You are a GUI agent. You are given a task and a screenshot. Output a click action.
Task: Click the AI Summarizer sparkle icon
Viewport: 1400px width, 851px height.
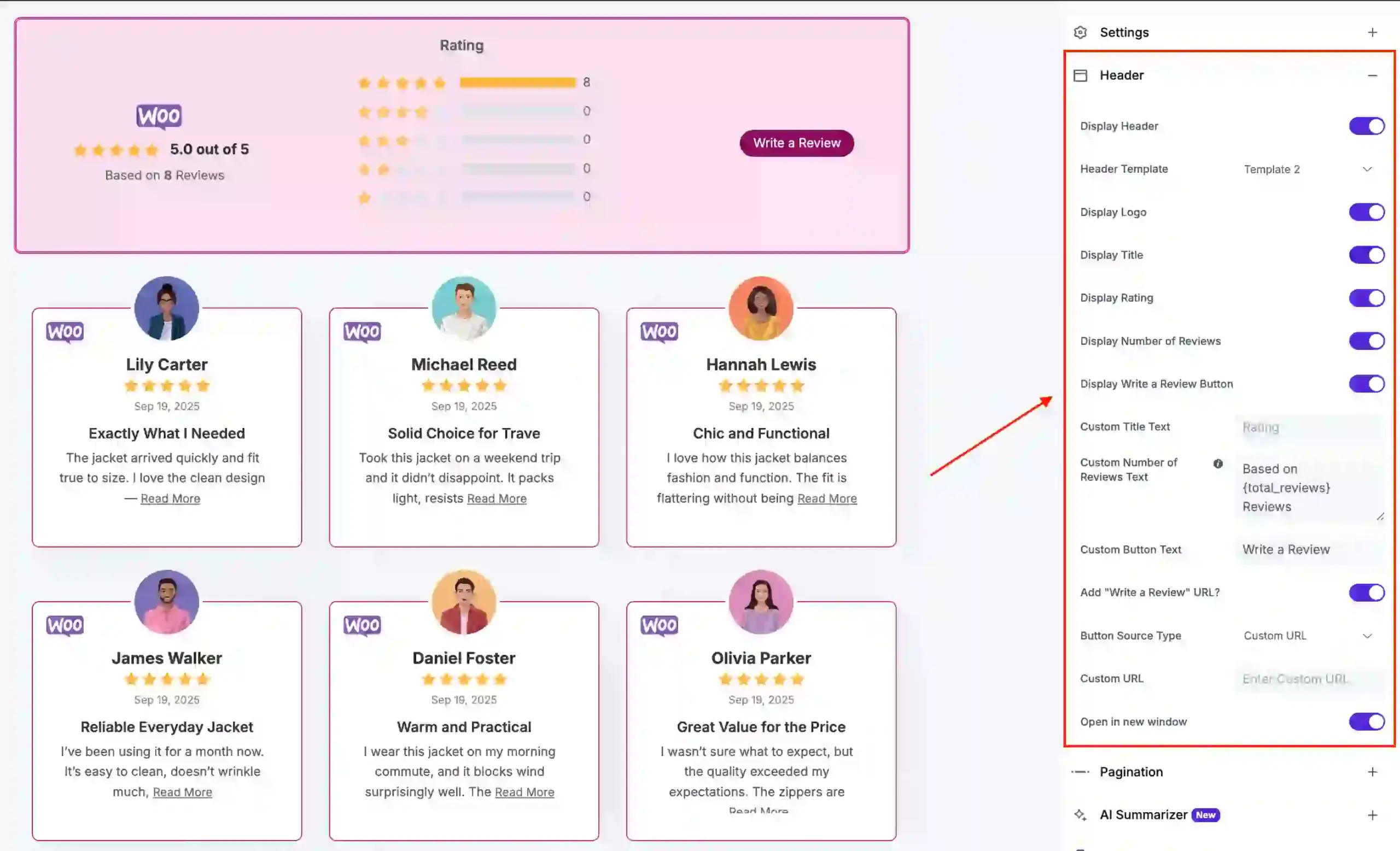[1081, 815]
